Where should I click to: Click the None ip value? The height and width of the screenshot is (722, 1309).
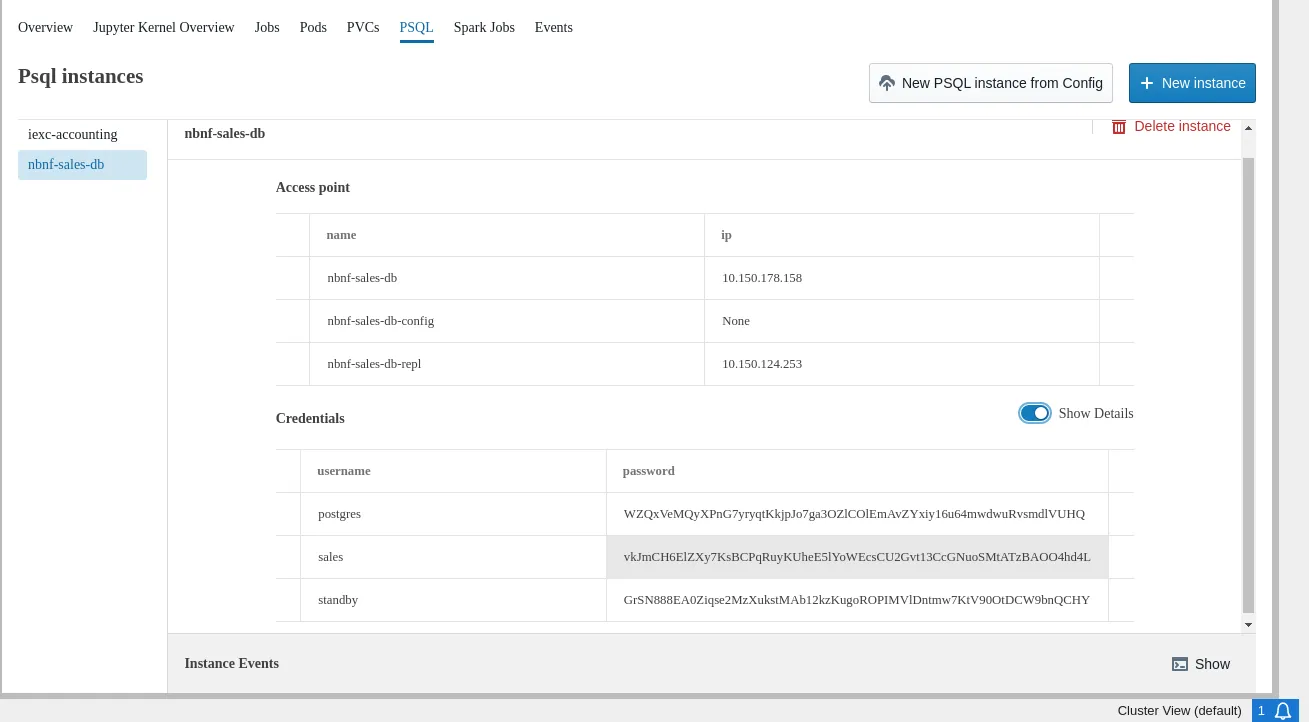[x=736, y=321]
